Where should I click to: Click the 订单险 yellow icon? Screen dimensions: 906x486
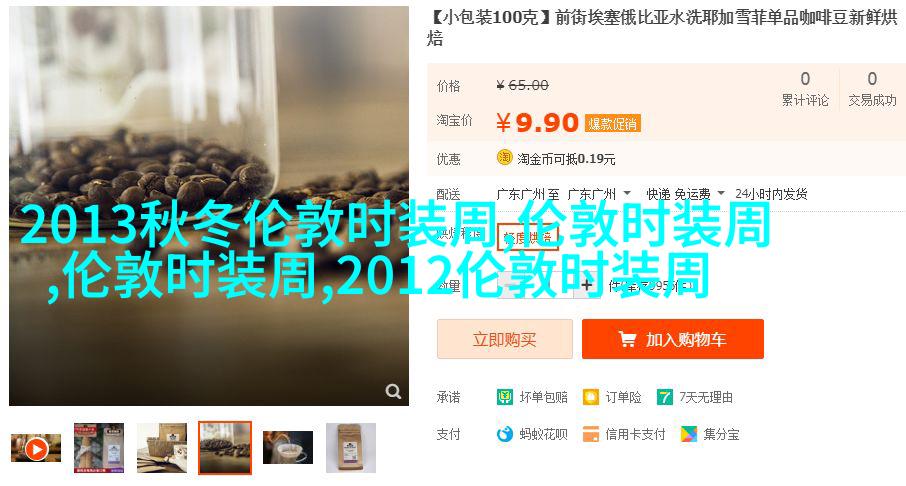pos(591,397)
